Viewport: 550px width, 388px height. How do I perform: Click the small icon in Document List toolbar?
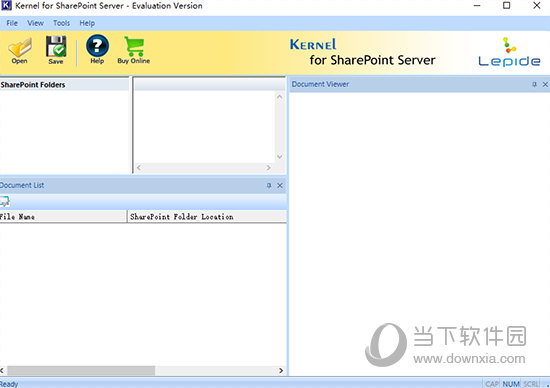tap(5, 202)
